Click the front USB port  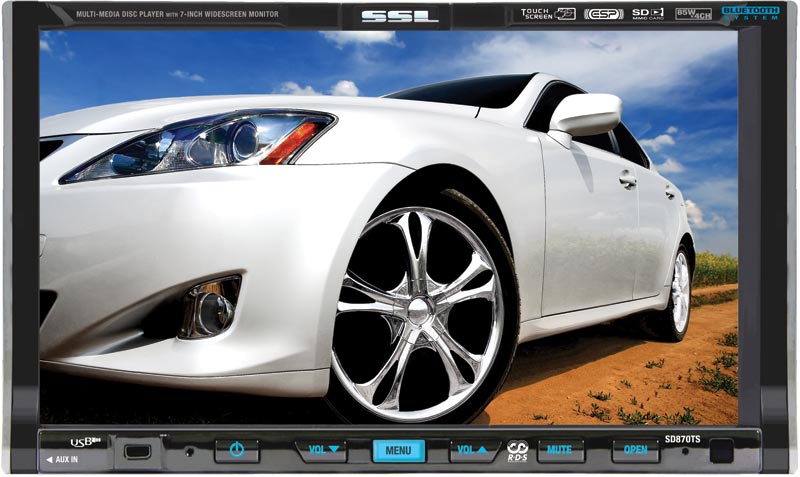tap(139, 452)
